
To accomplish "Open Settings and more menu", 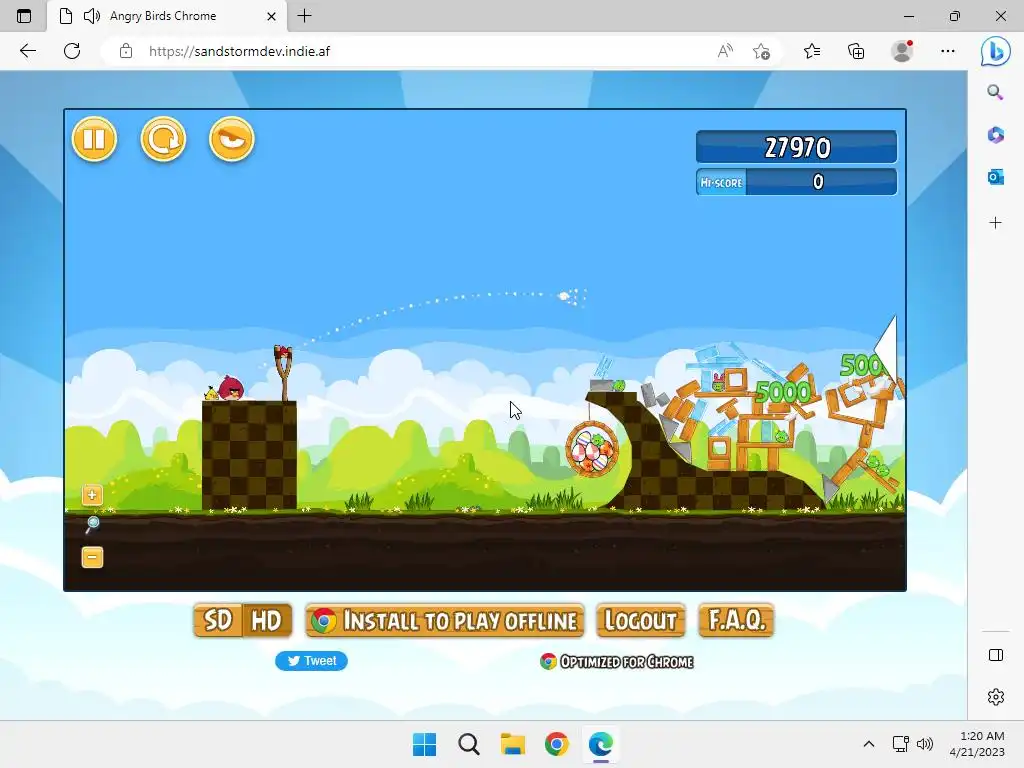I will [x=948, y=51].
